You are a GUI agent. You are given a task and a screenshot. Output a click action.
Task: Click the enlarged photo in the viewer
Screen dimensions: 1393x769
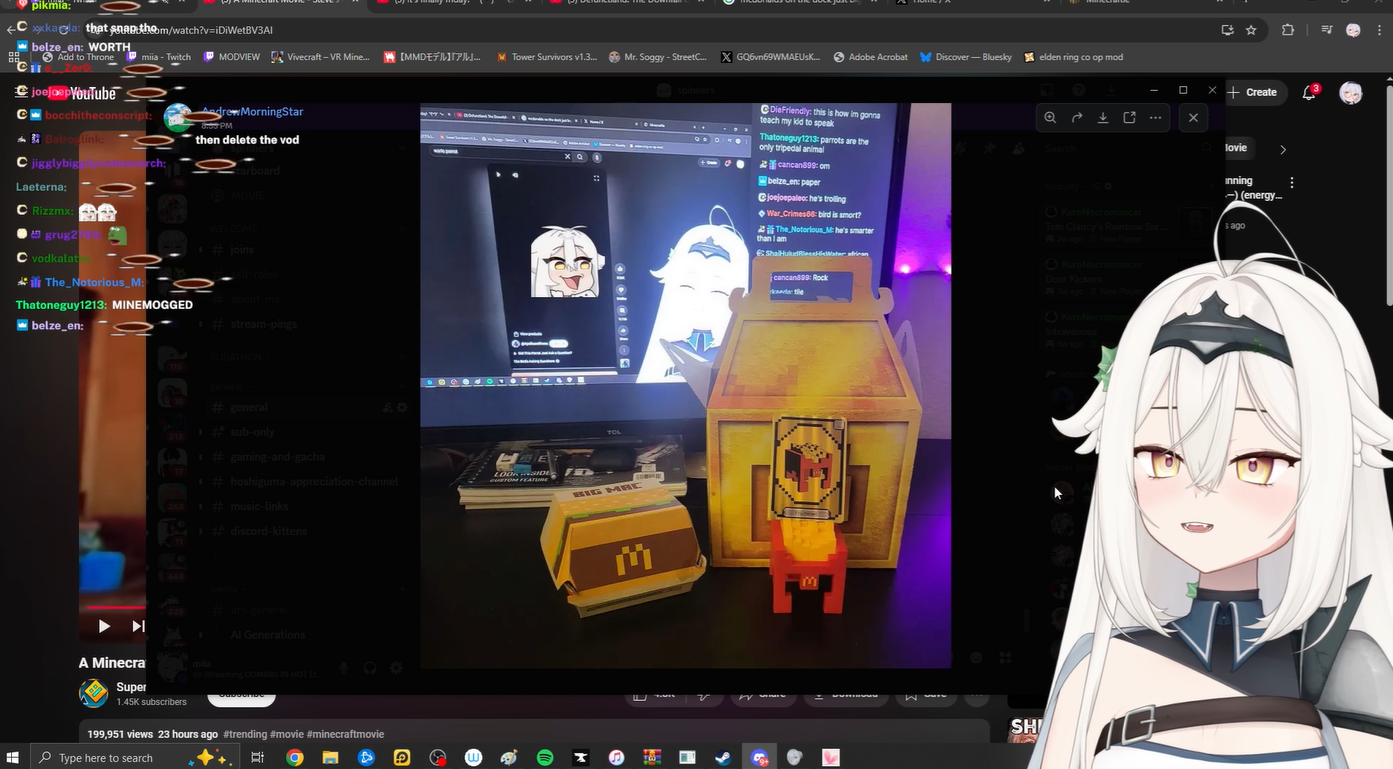(x=685, y=385)
